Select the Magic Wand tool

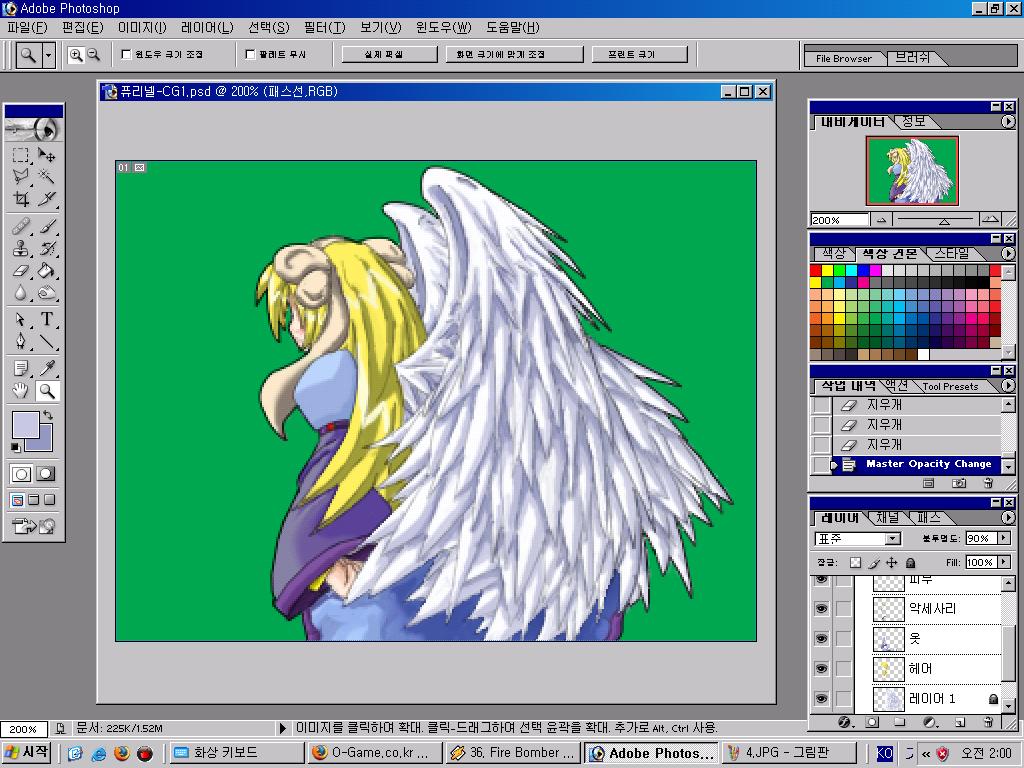[x=46, y=176]
